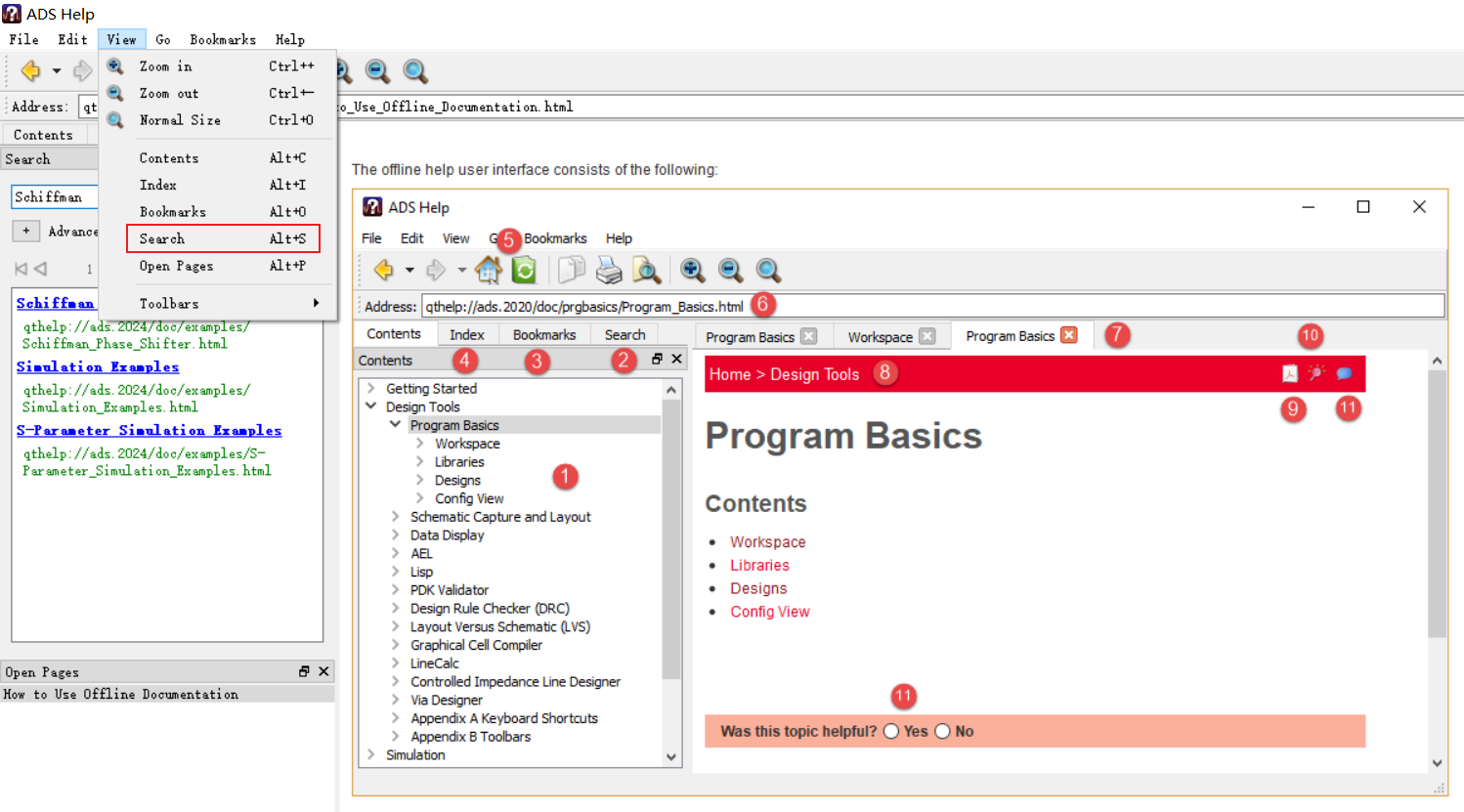
Task: Open the Go menu in the top menu bar
Action: point(163,39)
